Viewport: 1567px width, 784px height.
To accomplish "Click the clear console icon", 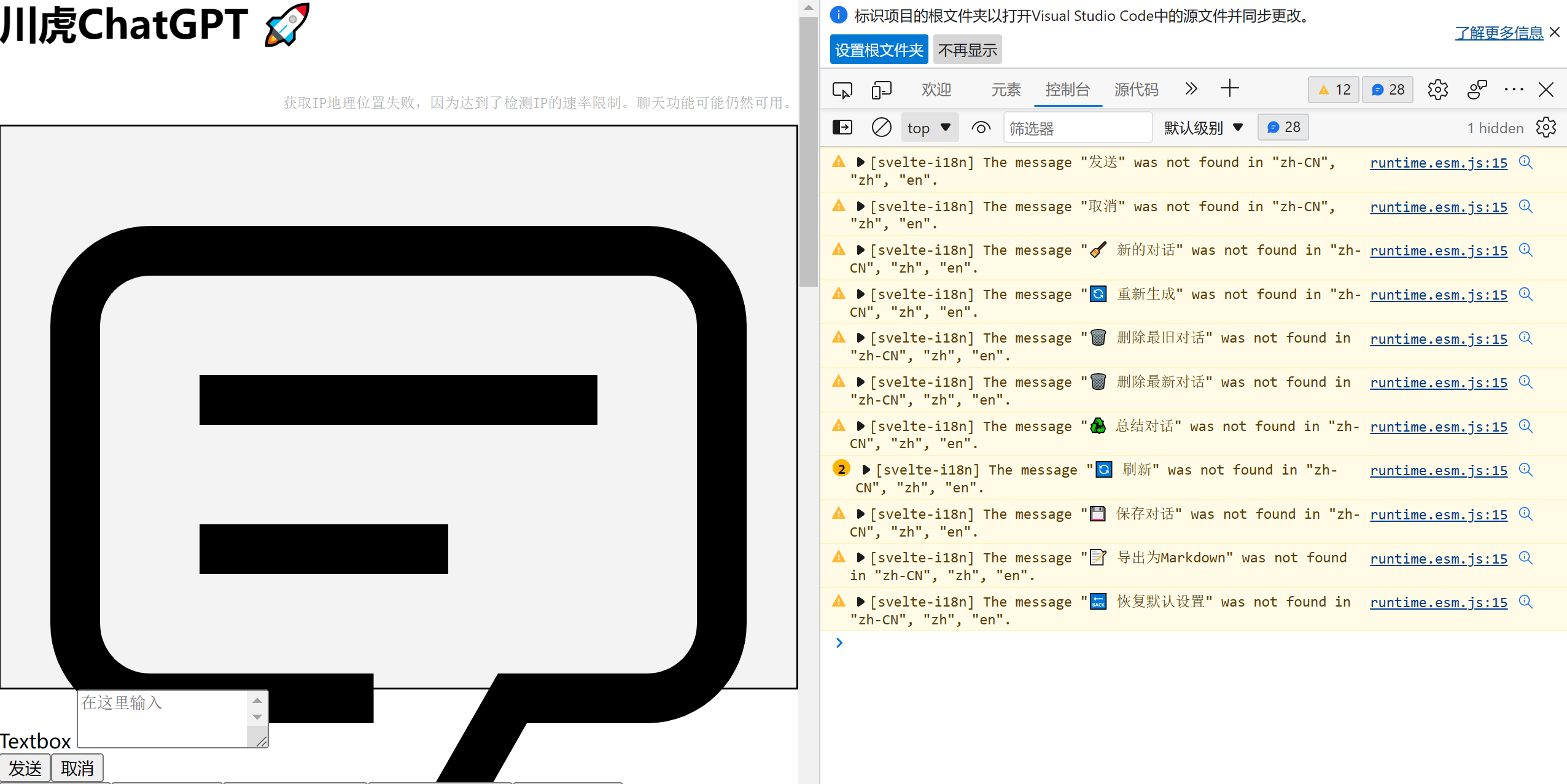I will coord(881,128).
